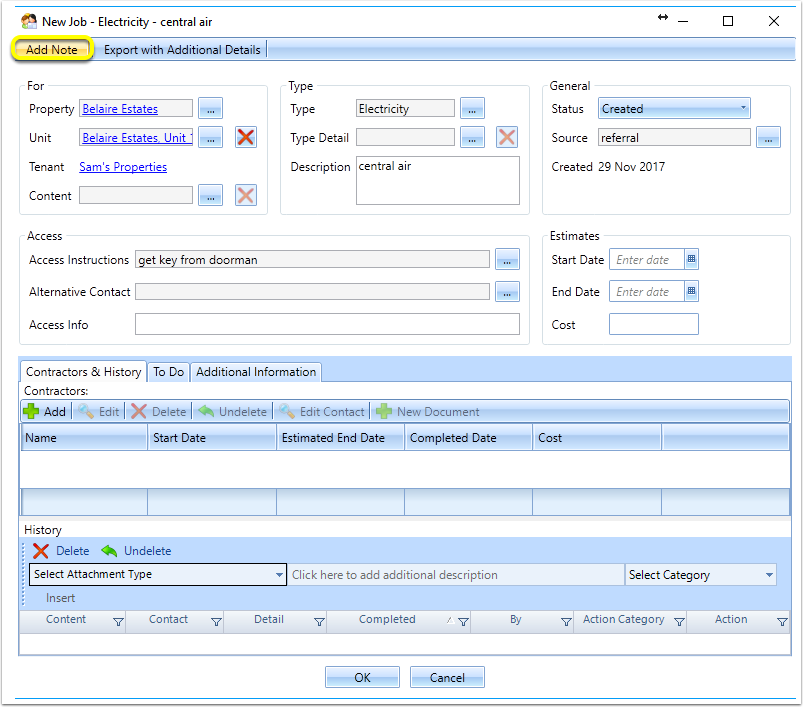This screenshot has height=707, width=803.
Task: Filter the Content column in History
Action: (118, 622)
